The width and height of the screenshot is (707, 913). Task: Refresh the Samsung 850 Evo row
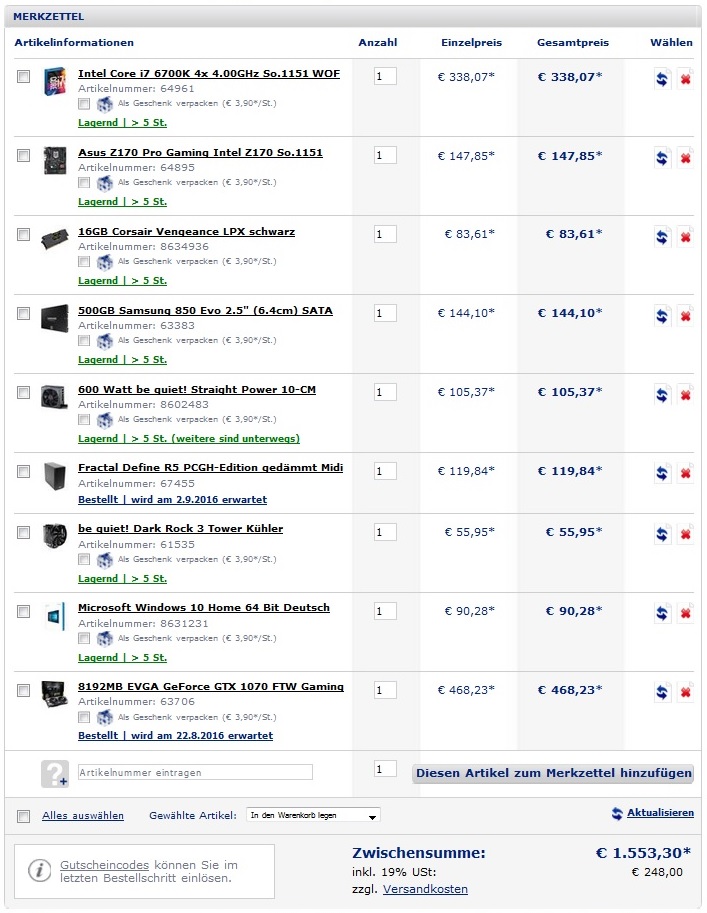click(662, 315)
